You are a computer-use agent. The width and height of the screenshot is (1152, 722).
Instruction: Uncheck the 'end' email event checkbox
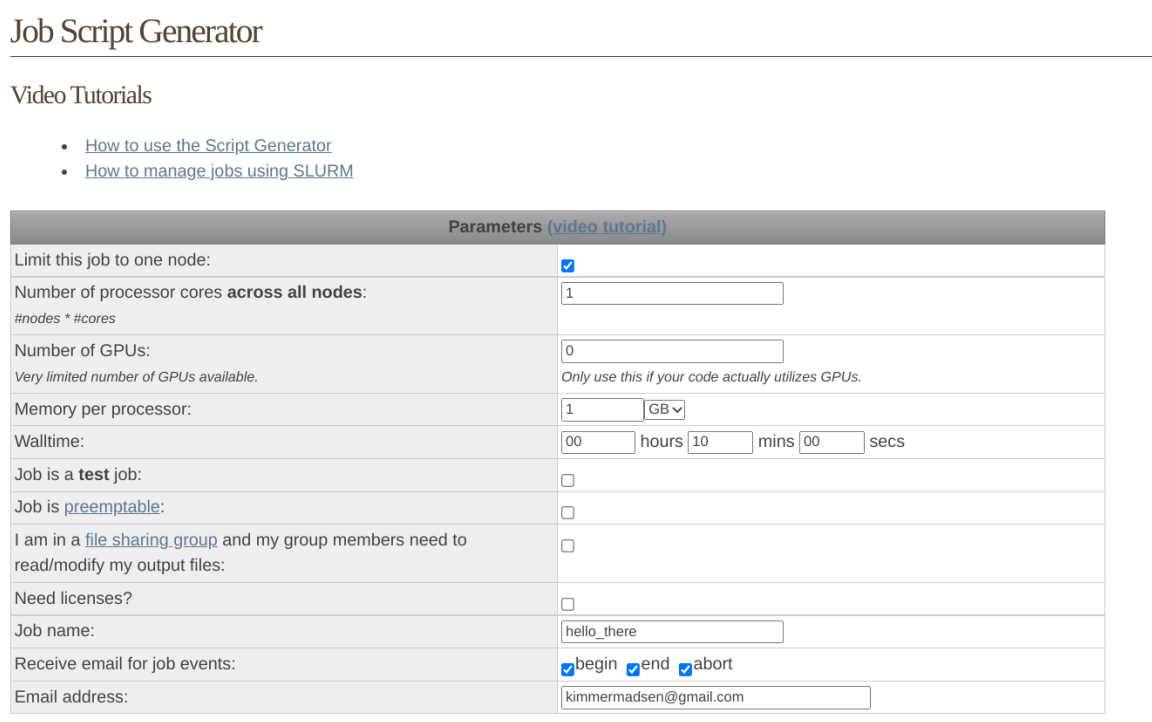(x=633, y=669)
